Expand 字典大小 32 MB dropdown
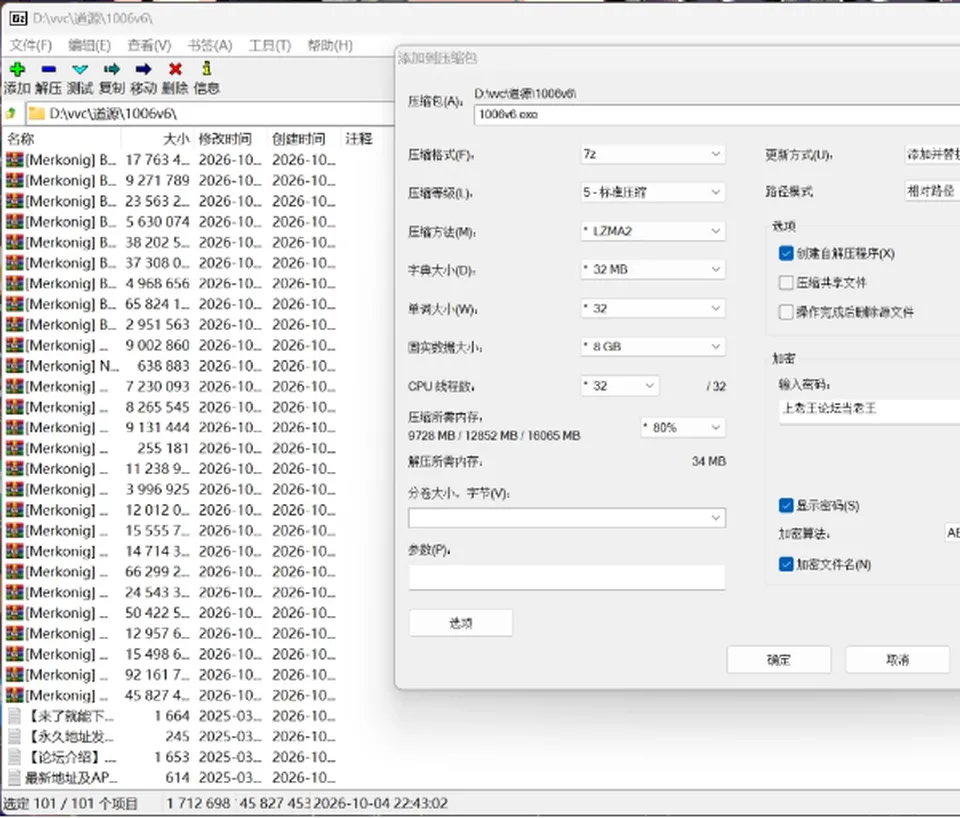 click(x=653, y=269)
